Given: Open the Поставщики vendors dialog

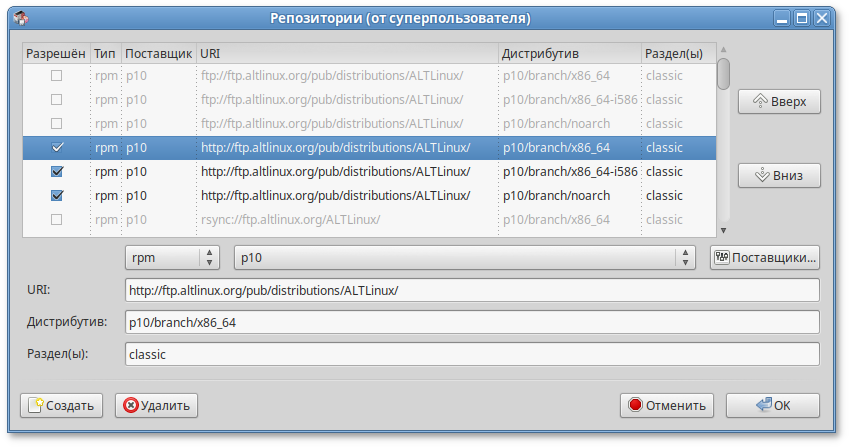Looking at the screenshot, I should (765, 257).
